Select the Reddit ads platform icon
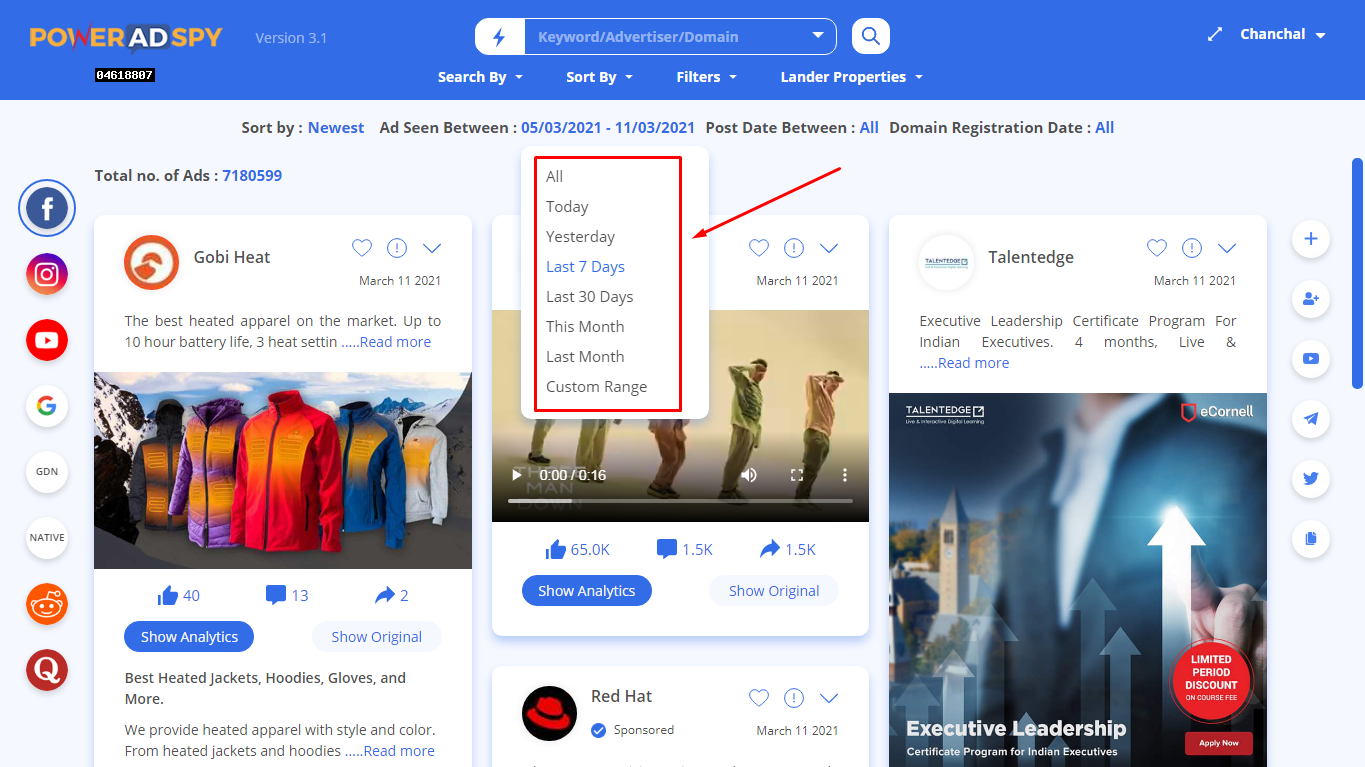This screenshot has width=1365, height=767. (47, 604)
